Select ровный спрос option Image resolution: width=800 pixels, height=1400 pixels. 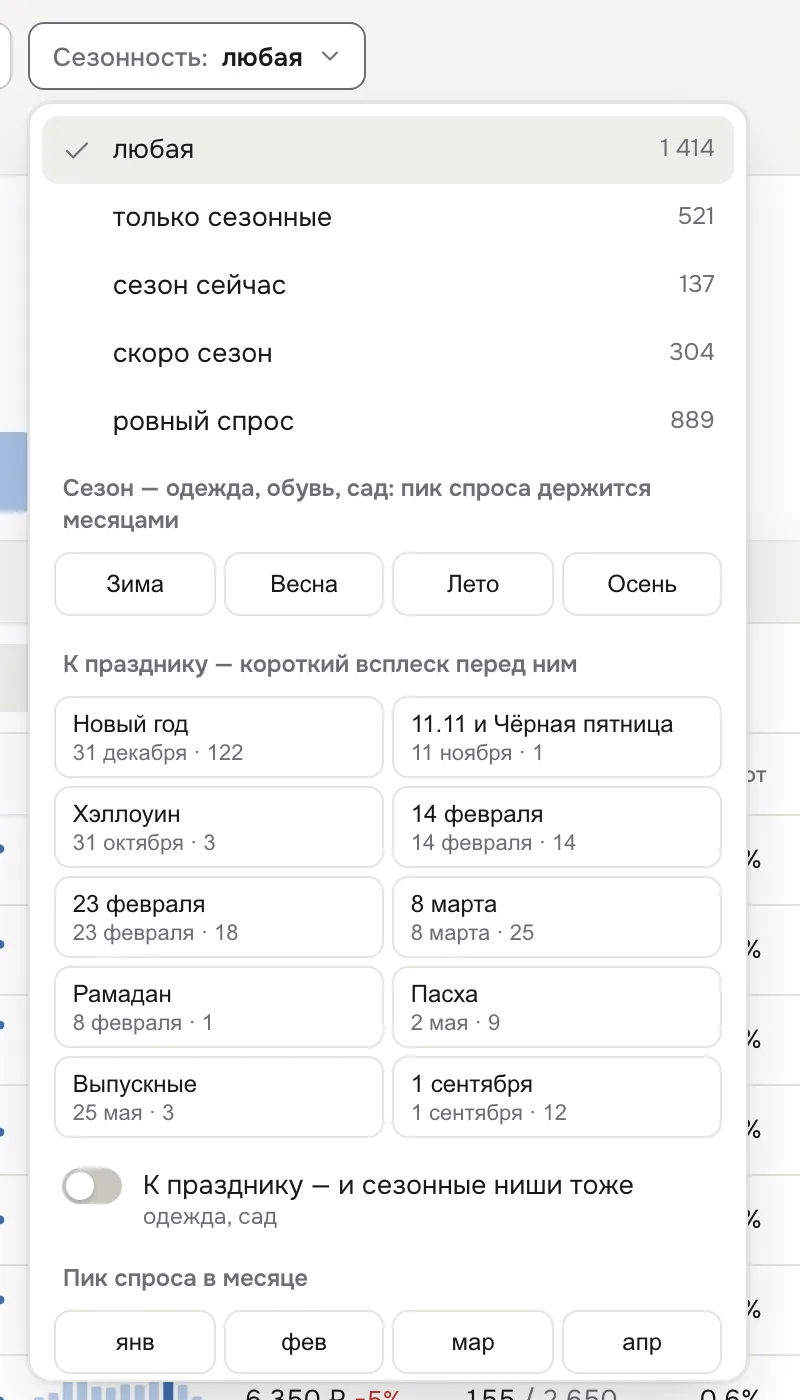pyautogui.click(x=388, y=421)
